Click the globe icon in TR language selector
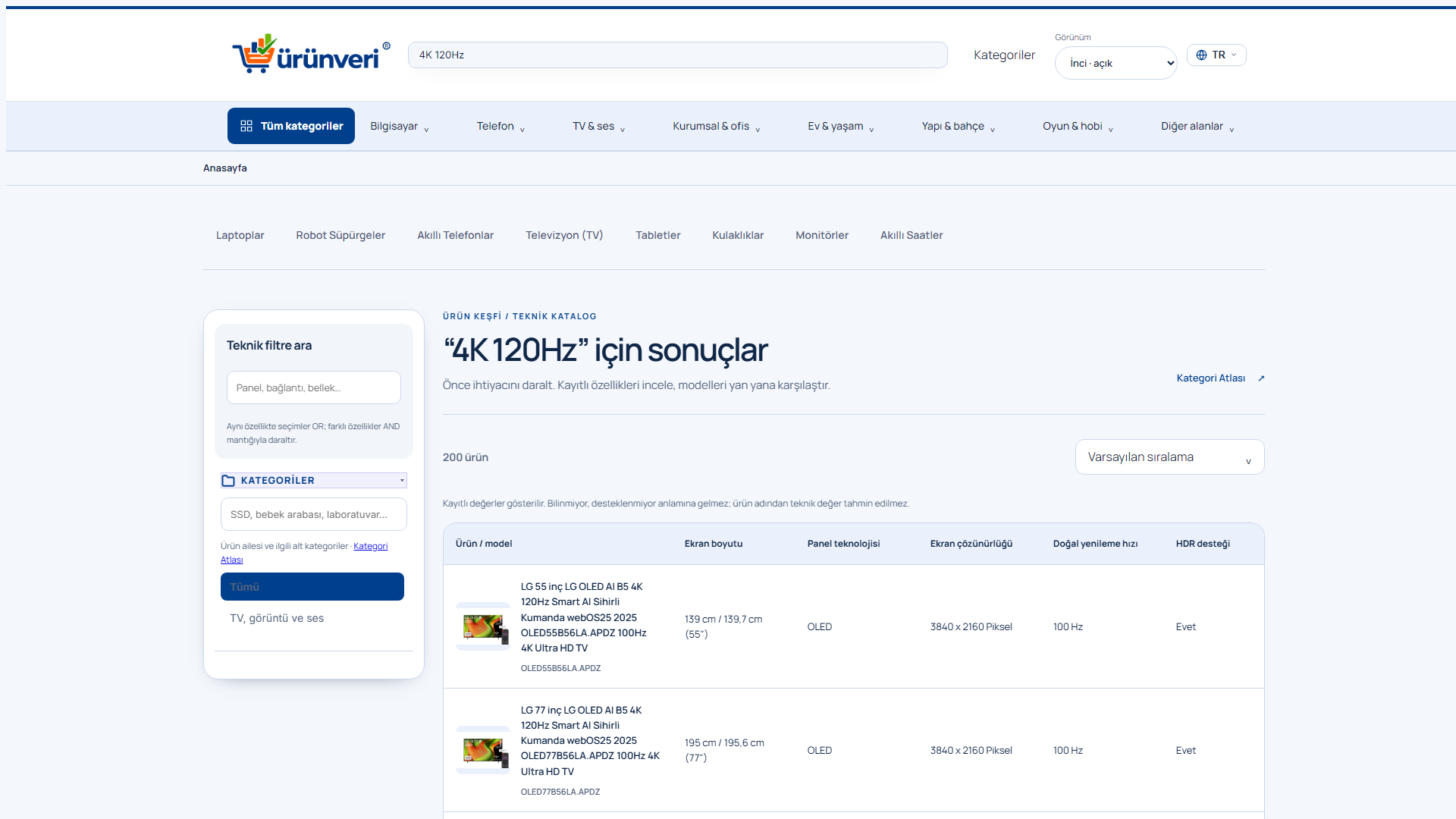1456x819 pixels. pyautogui.click(x=1201, y=55)
